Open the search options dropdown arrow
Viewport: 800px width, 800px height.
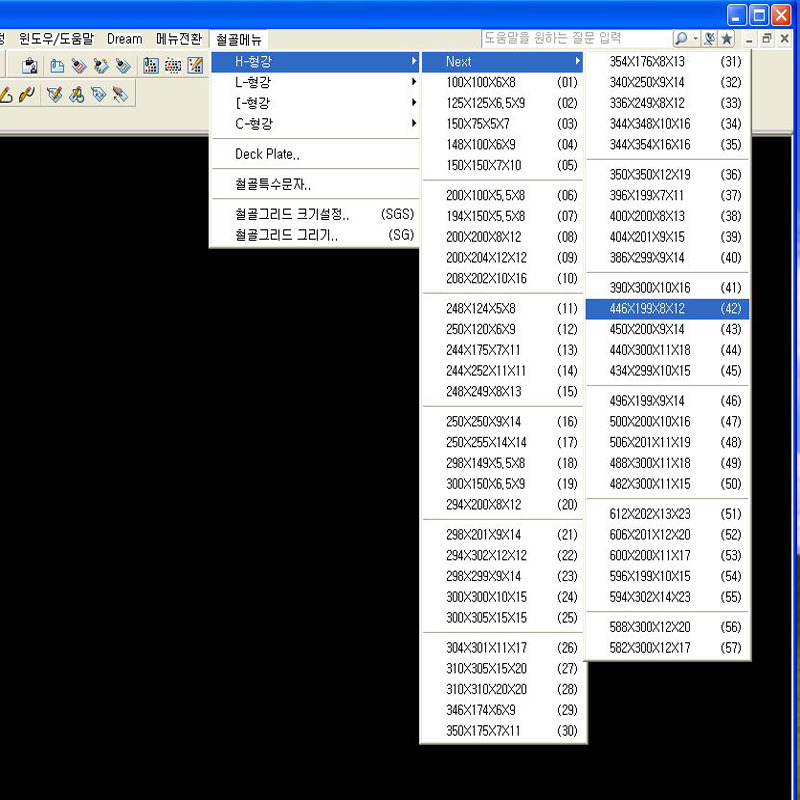click(x=695, y=38)
